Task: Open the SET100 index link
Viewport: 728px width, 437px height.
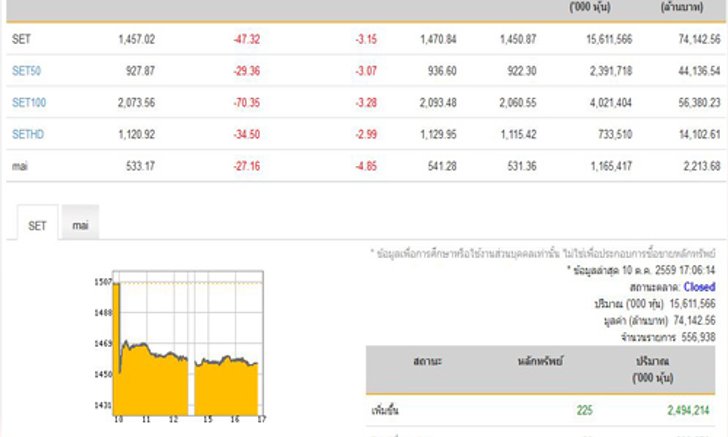Action: tap(29, 102)
